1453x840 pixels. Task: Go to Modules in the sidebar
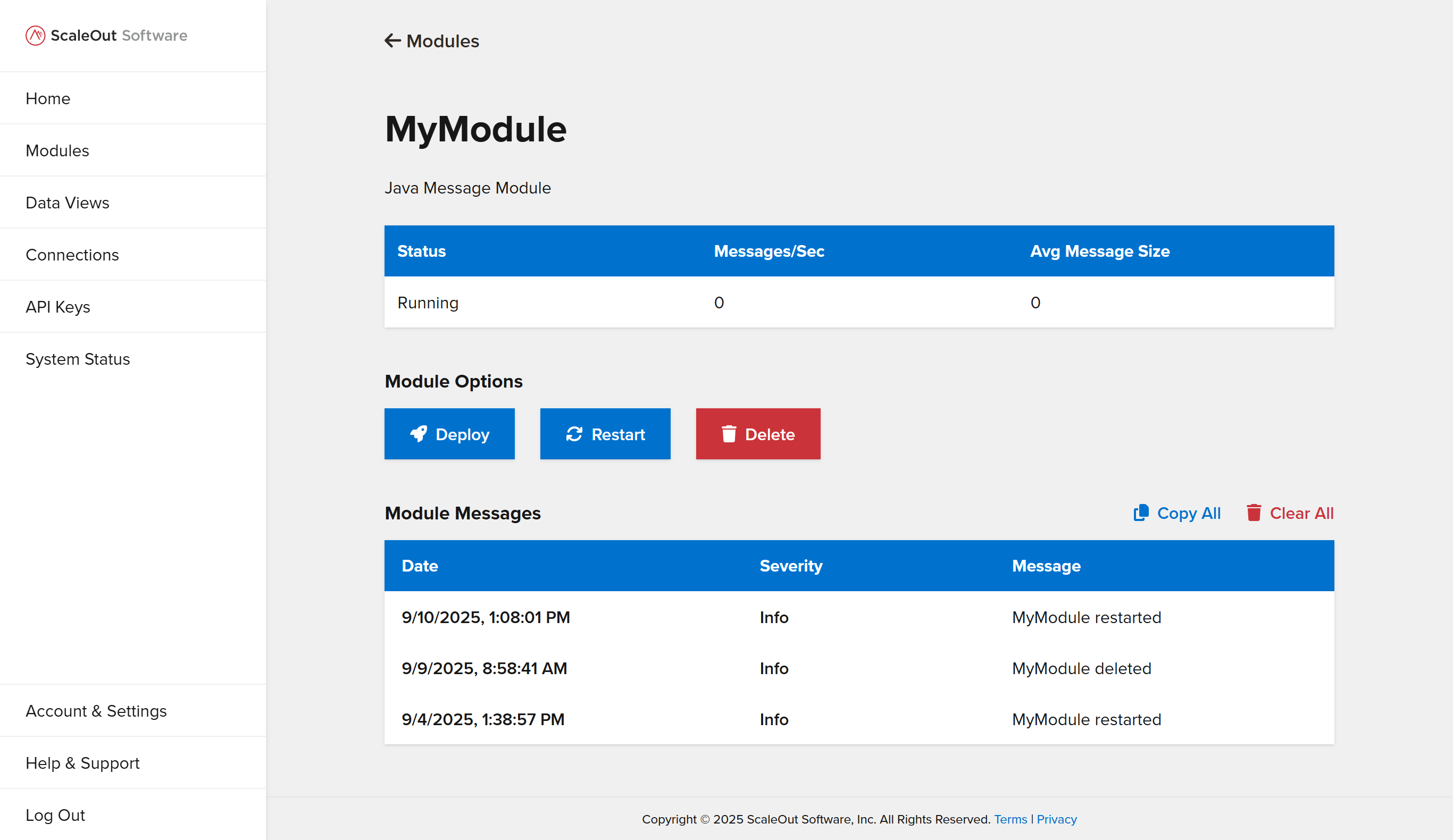pos(133,150)
